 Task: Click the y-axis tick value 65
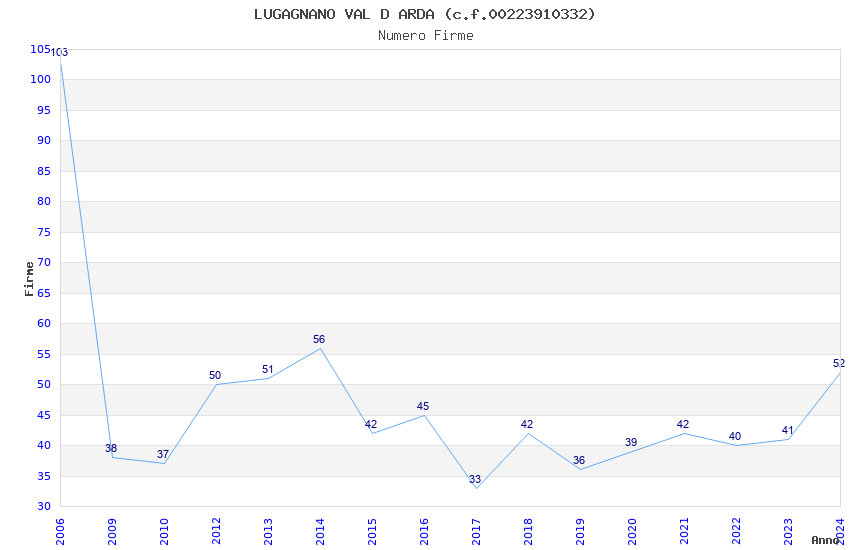[x=44, y=293]
